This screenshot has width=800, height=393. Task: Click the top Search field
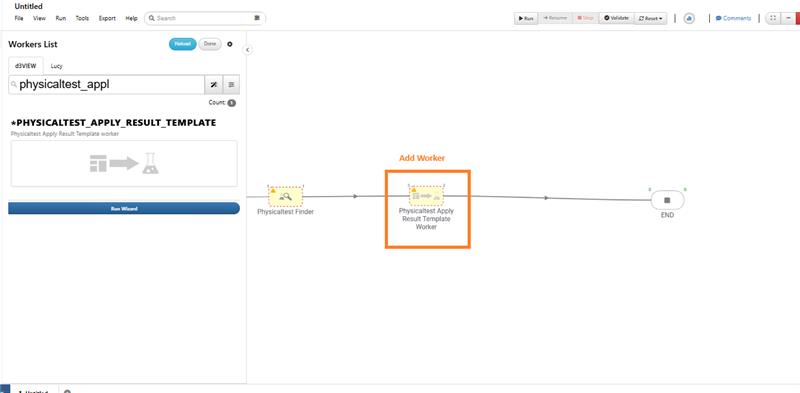tap(205, 18)
